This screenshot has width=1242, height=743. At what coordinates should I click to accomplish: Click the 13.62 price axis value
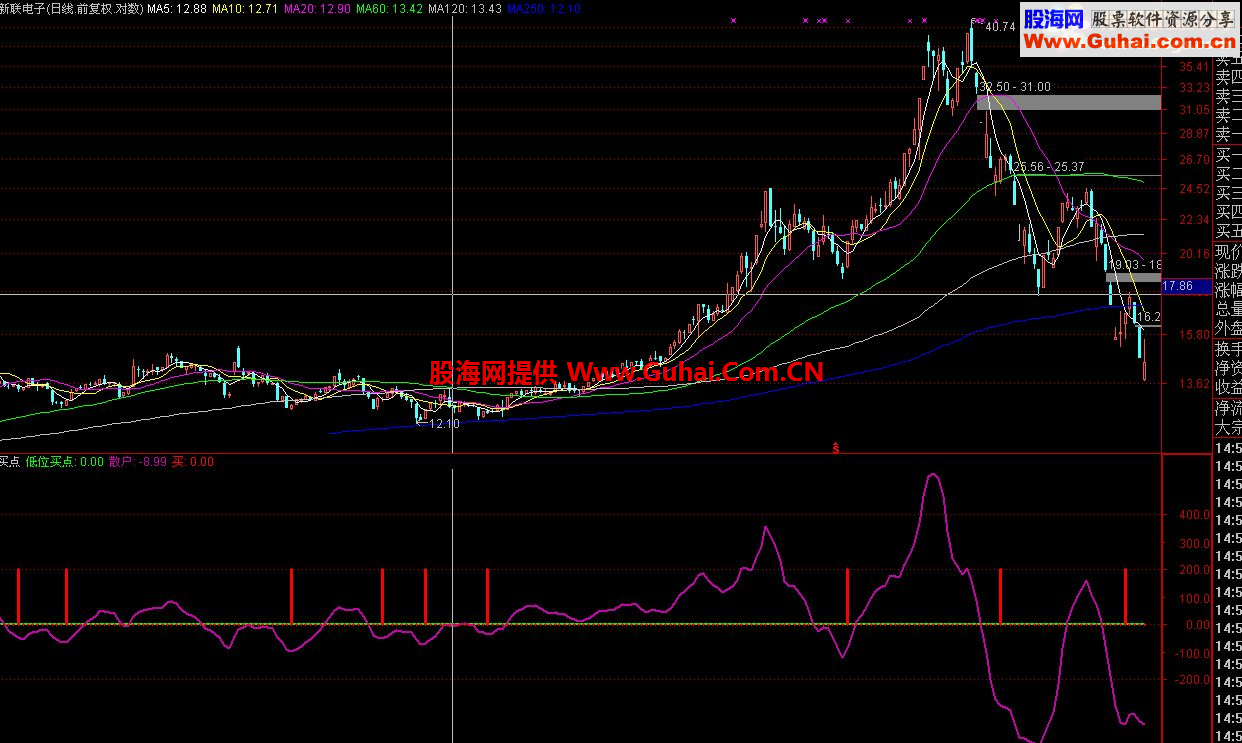pyautogui.click(x=1195, y=384)
